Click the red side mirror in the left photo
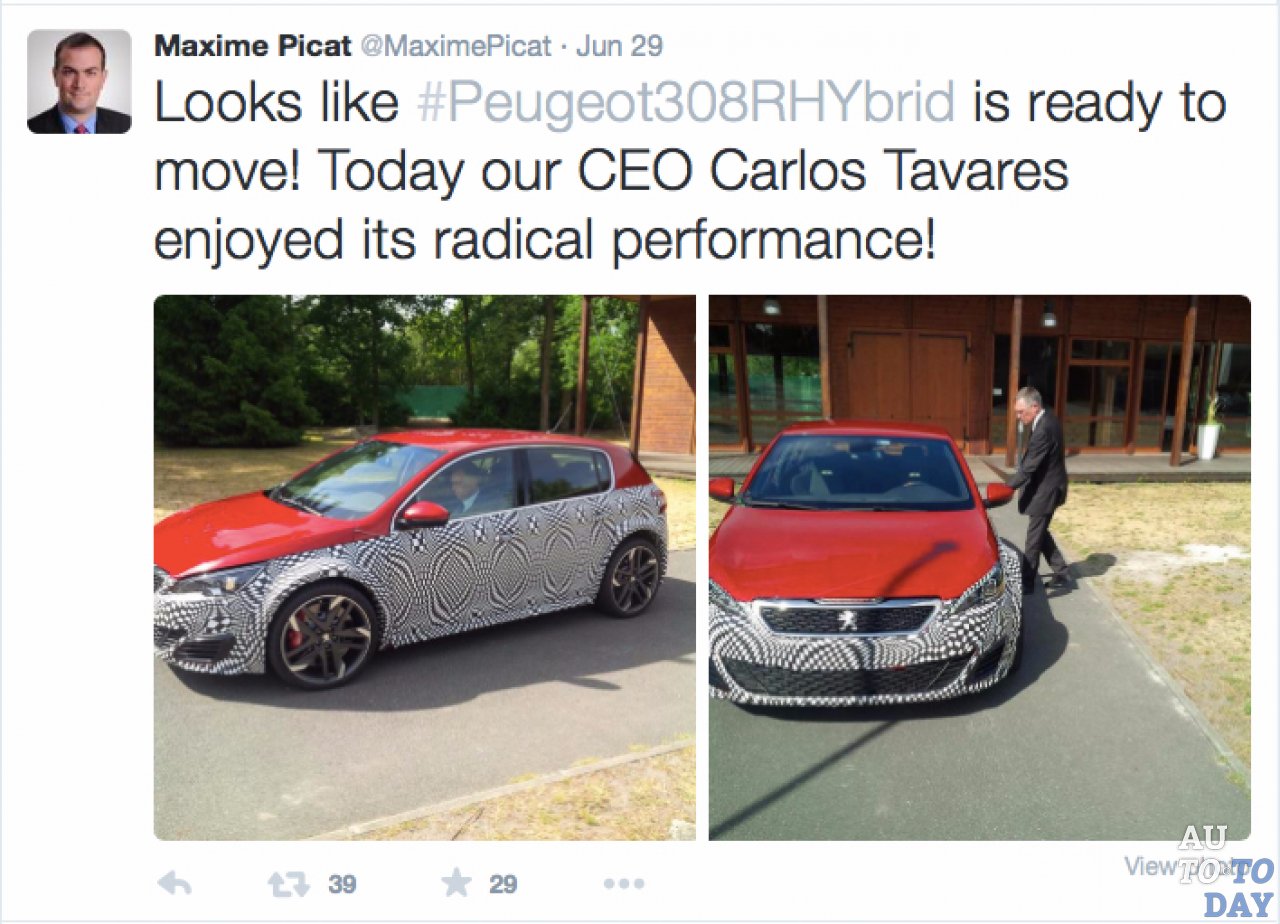1280x924 pixels. pyautogui.click(x=423, y=514)
